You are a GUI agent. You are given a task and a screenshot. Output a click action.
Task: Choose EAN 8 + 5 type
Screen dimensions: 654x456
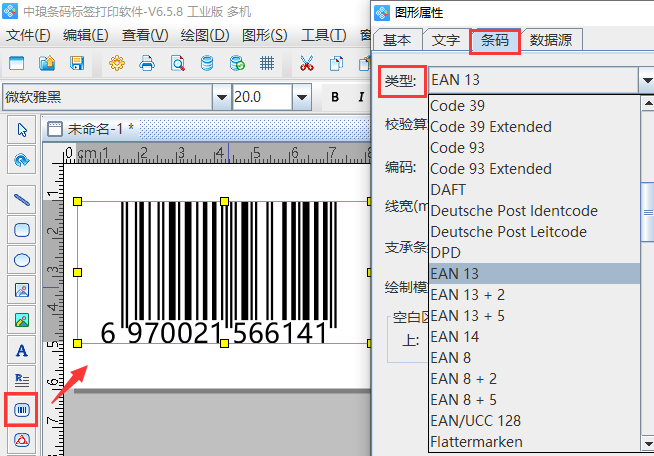point(534,400)
